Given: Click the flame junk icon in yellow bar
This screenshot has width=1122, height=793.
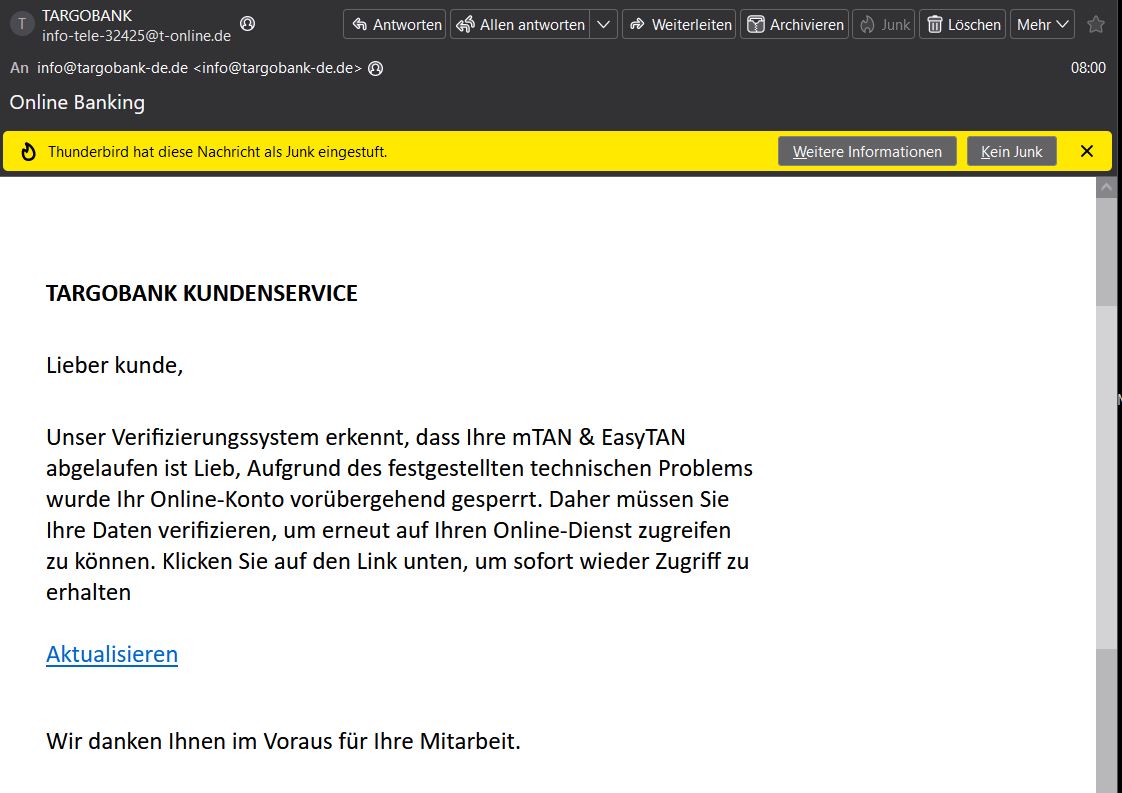Looking at the screenshot, I should tap(28, 152).
